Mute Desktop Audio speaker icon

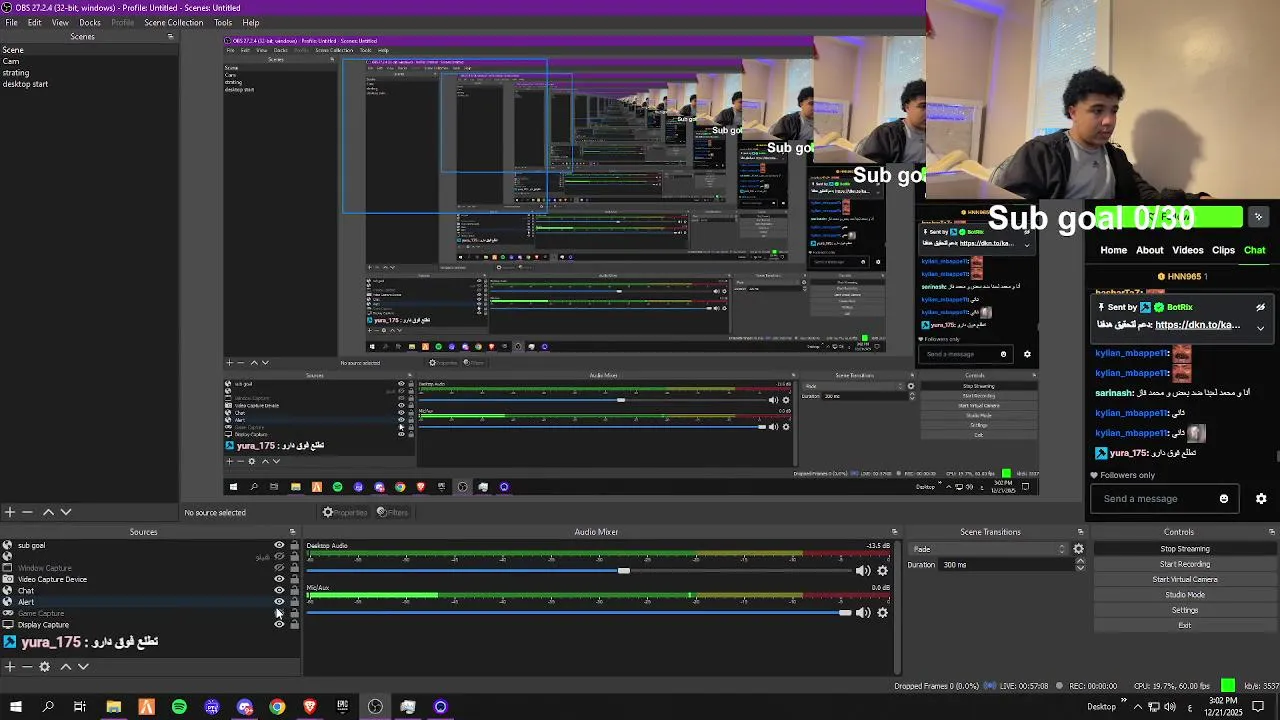point(862,571)
